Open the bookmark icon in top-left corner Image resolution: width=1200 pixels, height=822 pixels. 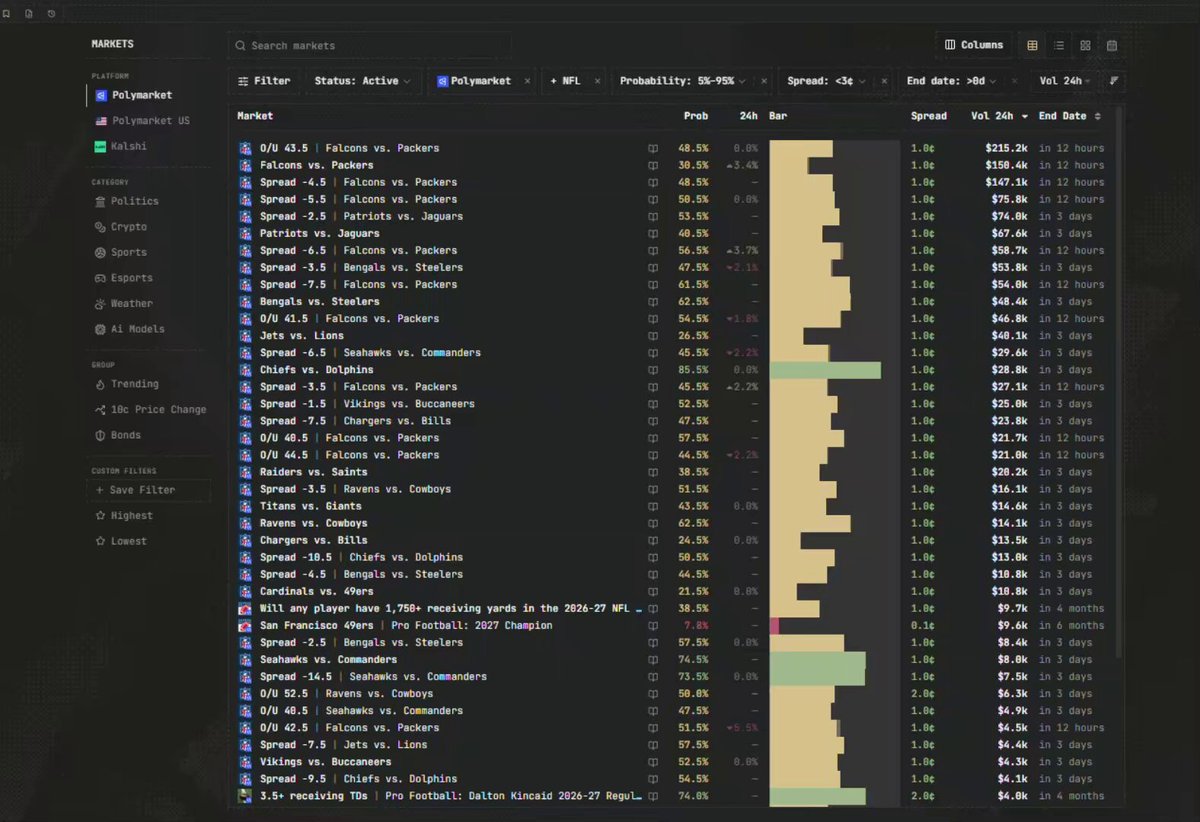[6, 14]
